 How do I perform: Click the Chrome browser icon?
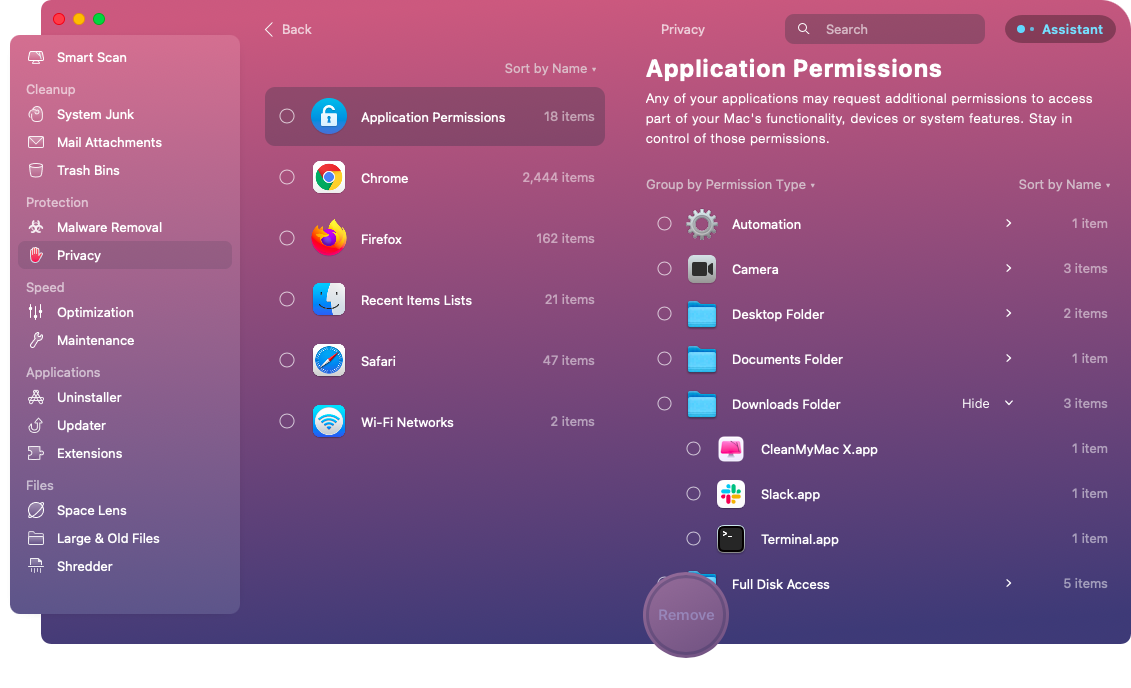329,177
